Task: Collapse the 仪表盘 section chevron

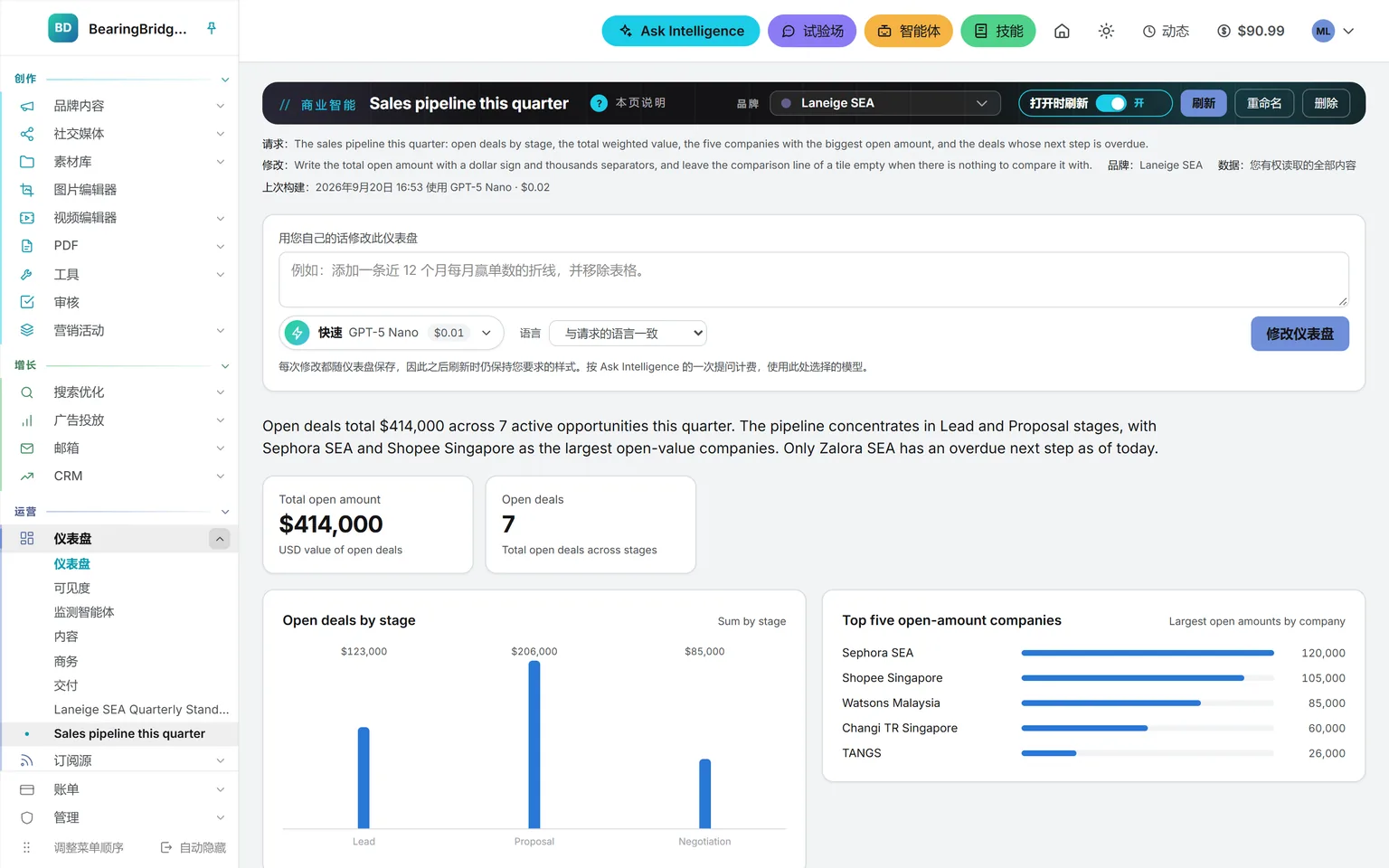Action: pyautogui.click(x=219, y=539)
